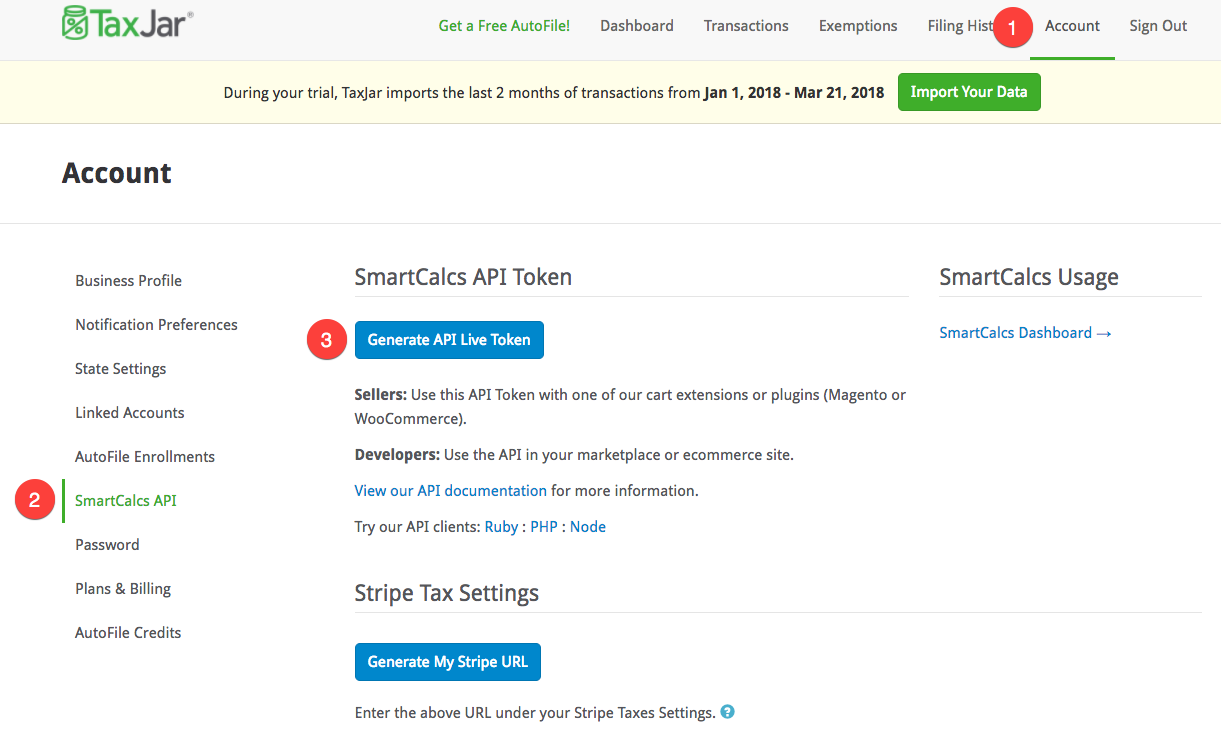Click Generate My Stripe URL button
This screenshot has height=748, width=1221.
[x=448, y=662]
